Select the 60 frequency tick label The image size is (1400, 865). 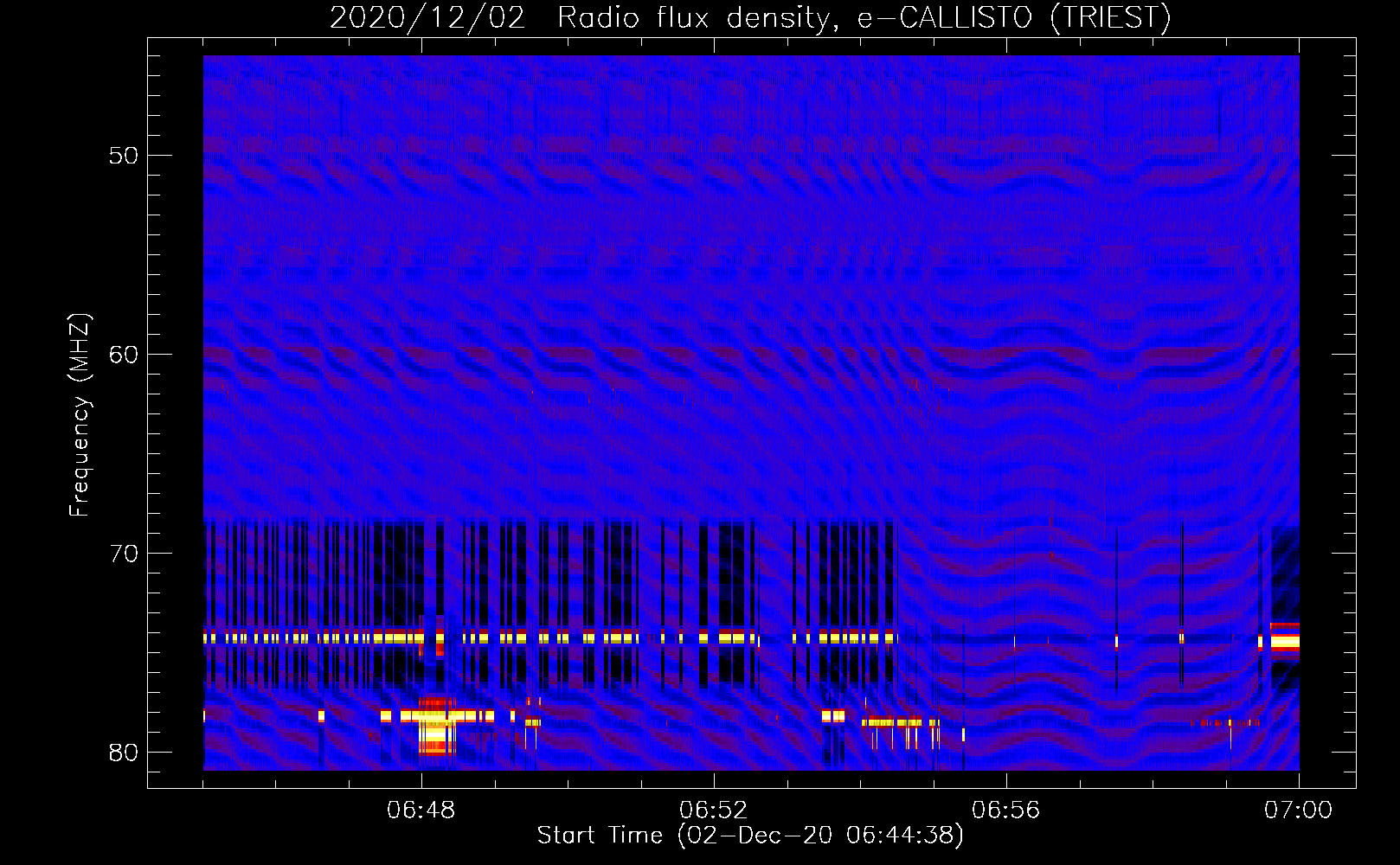124,355
